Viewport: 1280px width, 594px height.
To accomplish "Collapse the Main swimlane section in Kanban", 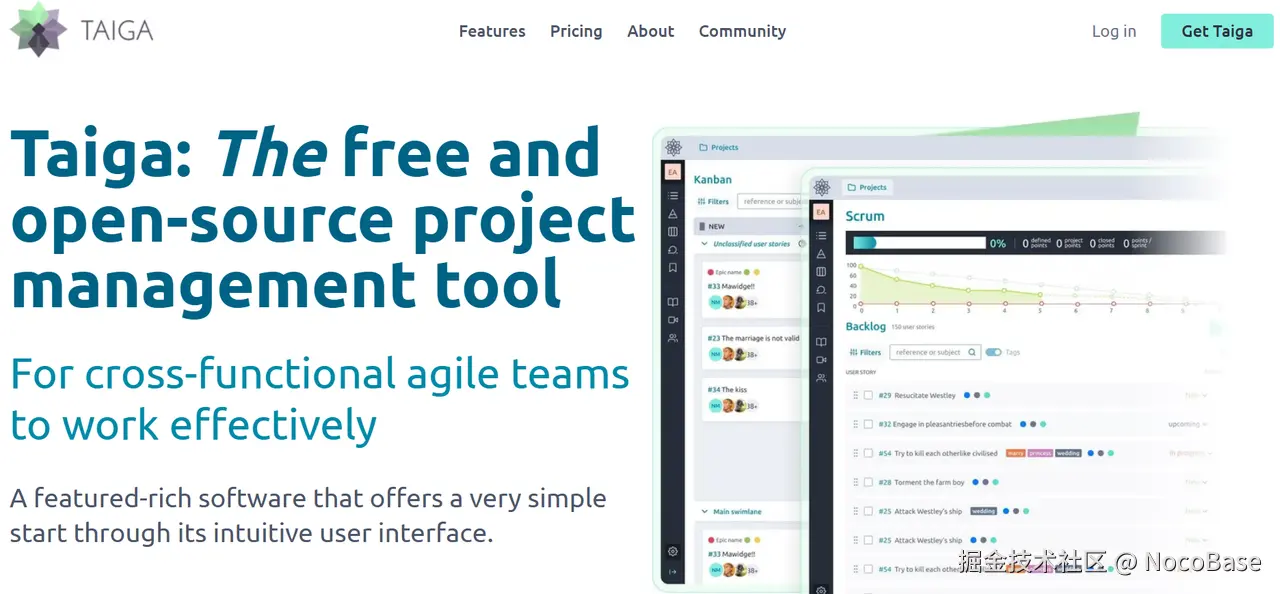I will pyautogui.click(x=704, y=511).
